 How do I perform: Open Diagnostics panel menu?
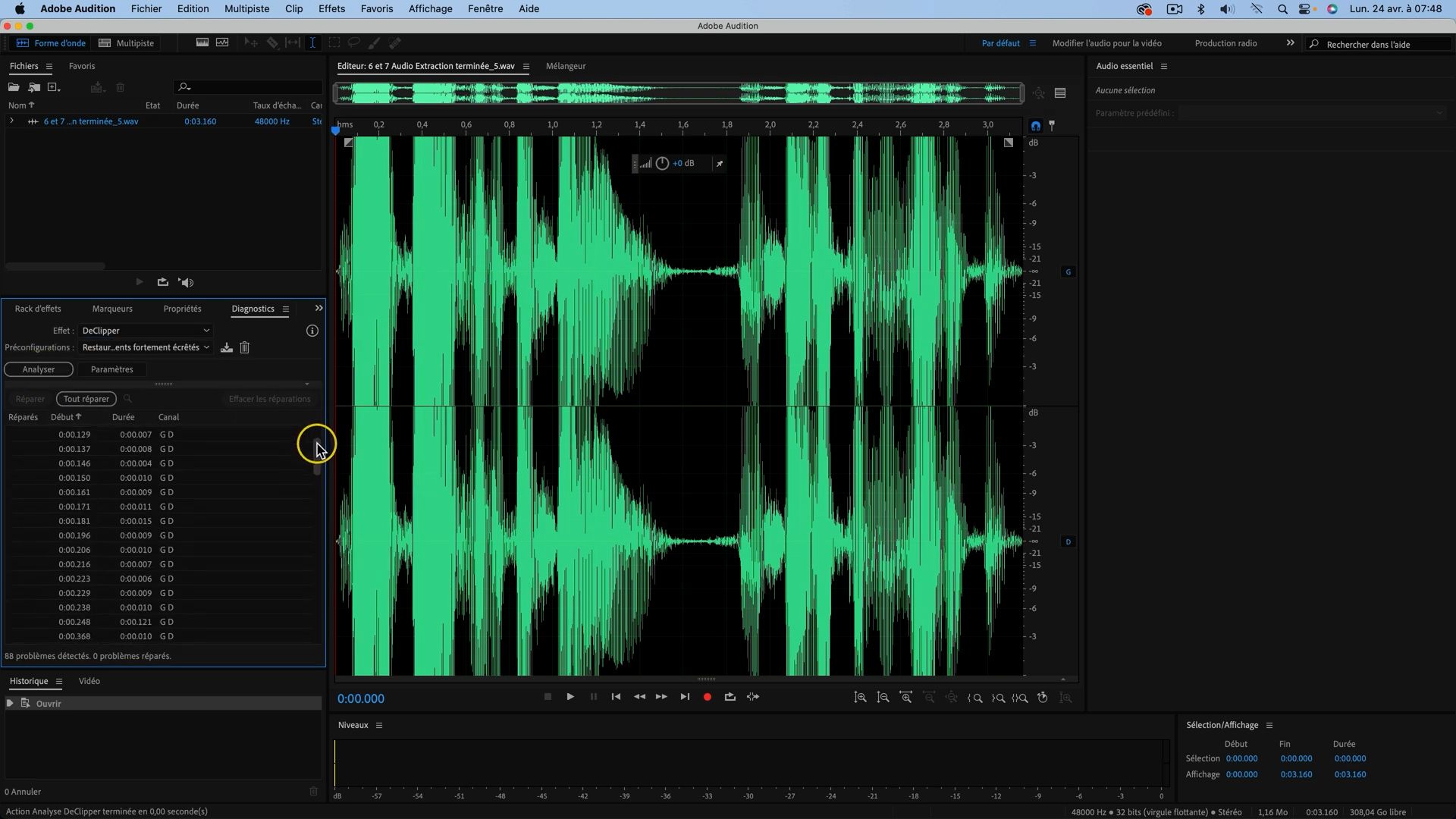pyautogui.click(x=286, y=309)
